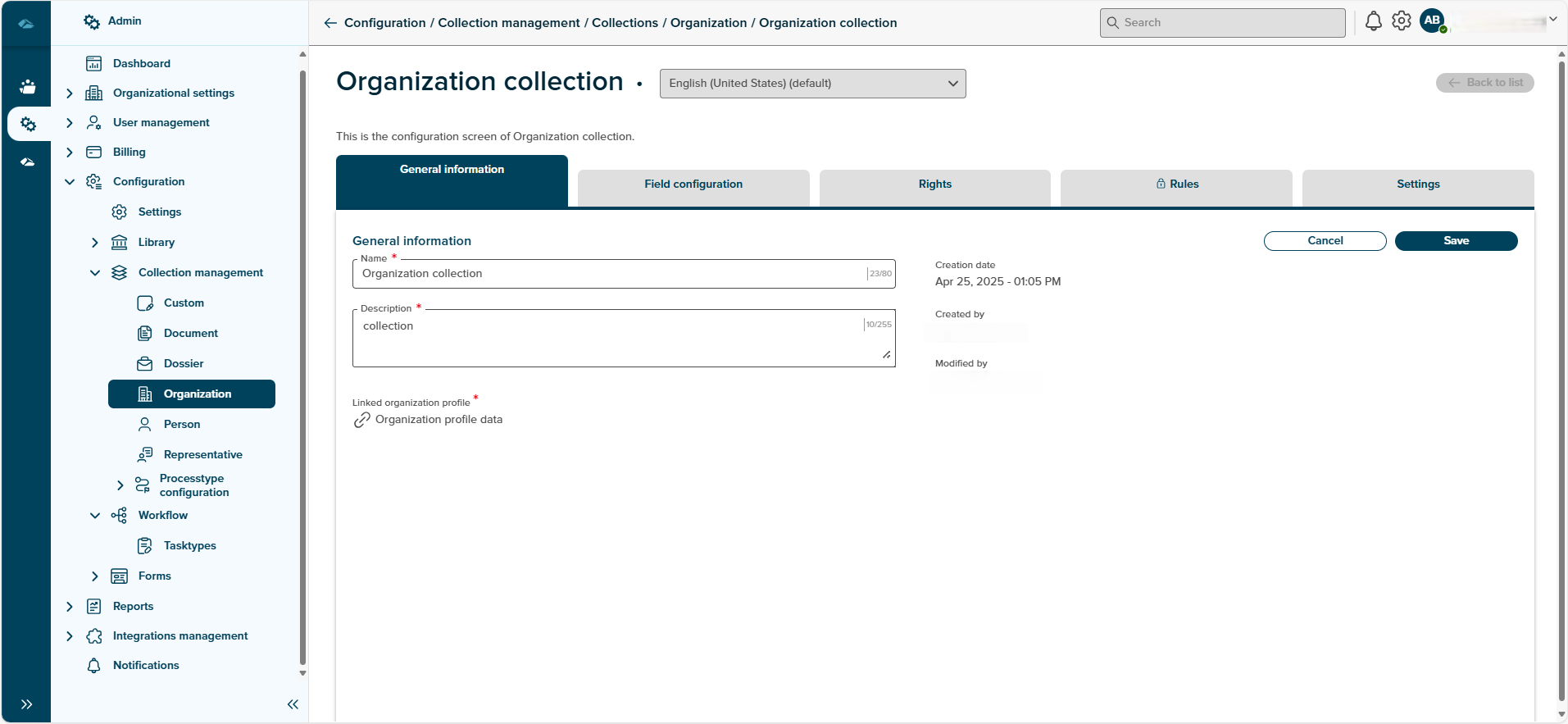Image resolution: width=1568 pixels, height=724 pixels.
Task: Expand the Organizational settings tree node
Action: pyautogui.click(x=70, y=93)
